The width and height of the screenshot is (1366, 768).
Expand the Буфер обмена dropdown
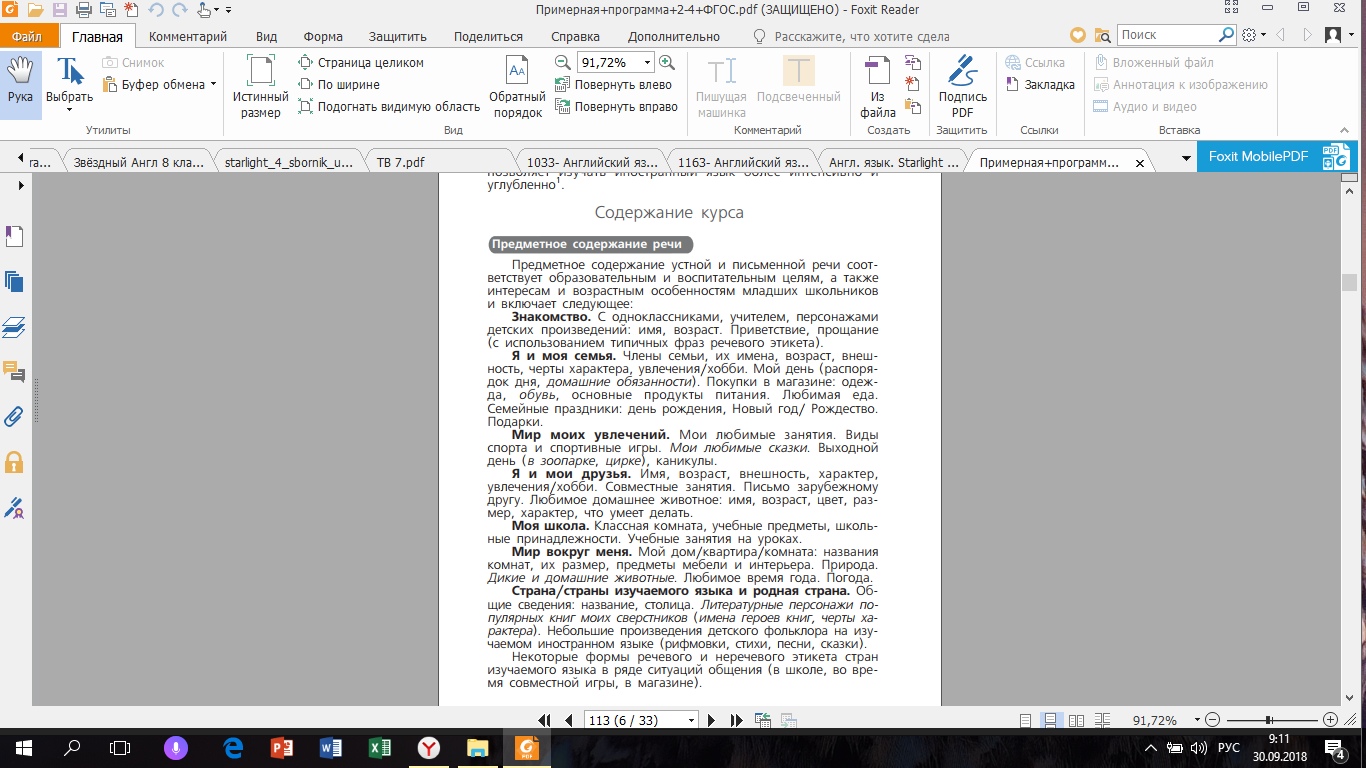pyautogui.click(x=213, y=85)
